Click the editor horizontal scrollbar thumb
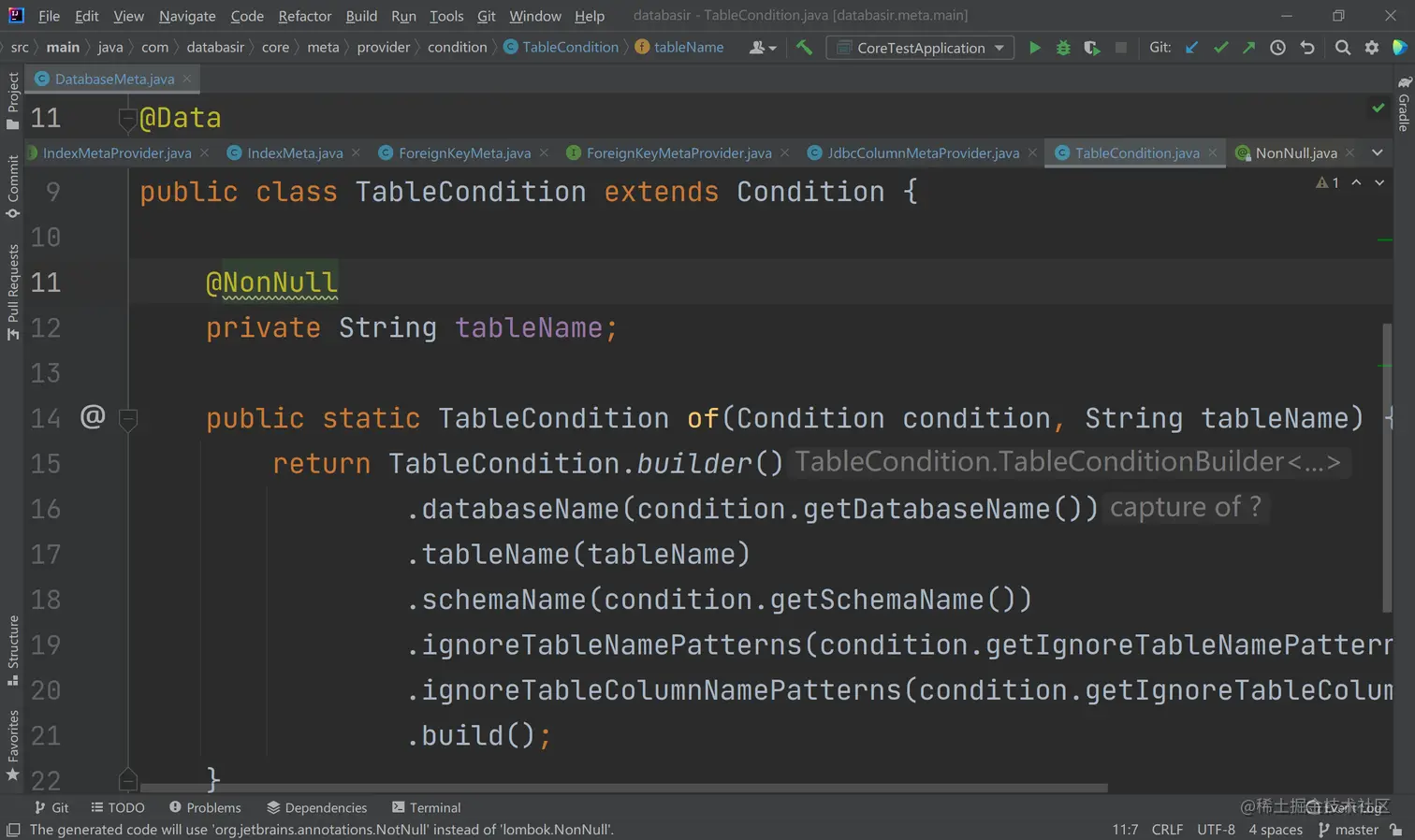The image size is (1415, 840). pyautogui.click(x=623, y=789)
